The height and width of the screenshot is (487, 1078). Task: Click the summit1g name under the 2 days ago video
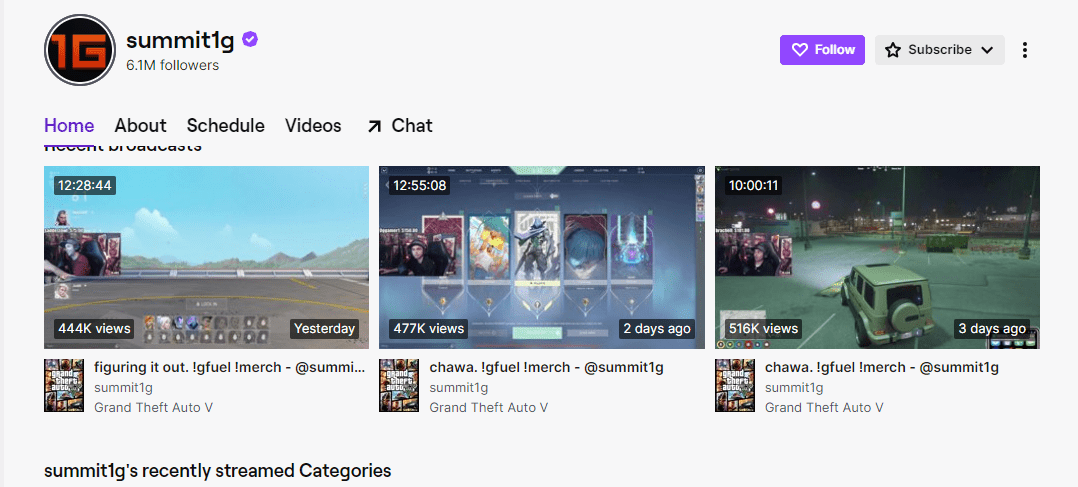click(459, 388)
